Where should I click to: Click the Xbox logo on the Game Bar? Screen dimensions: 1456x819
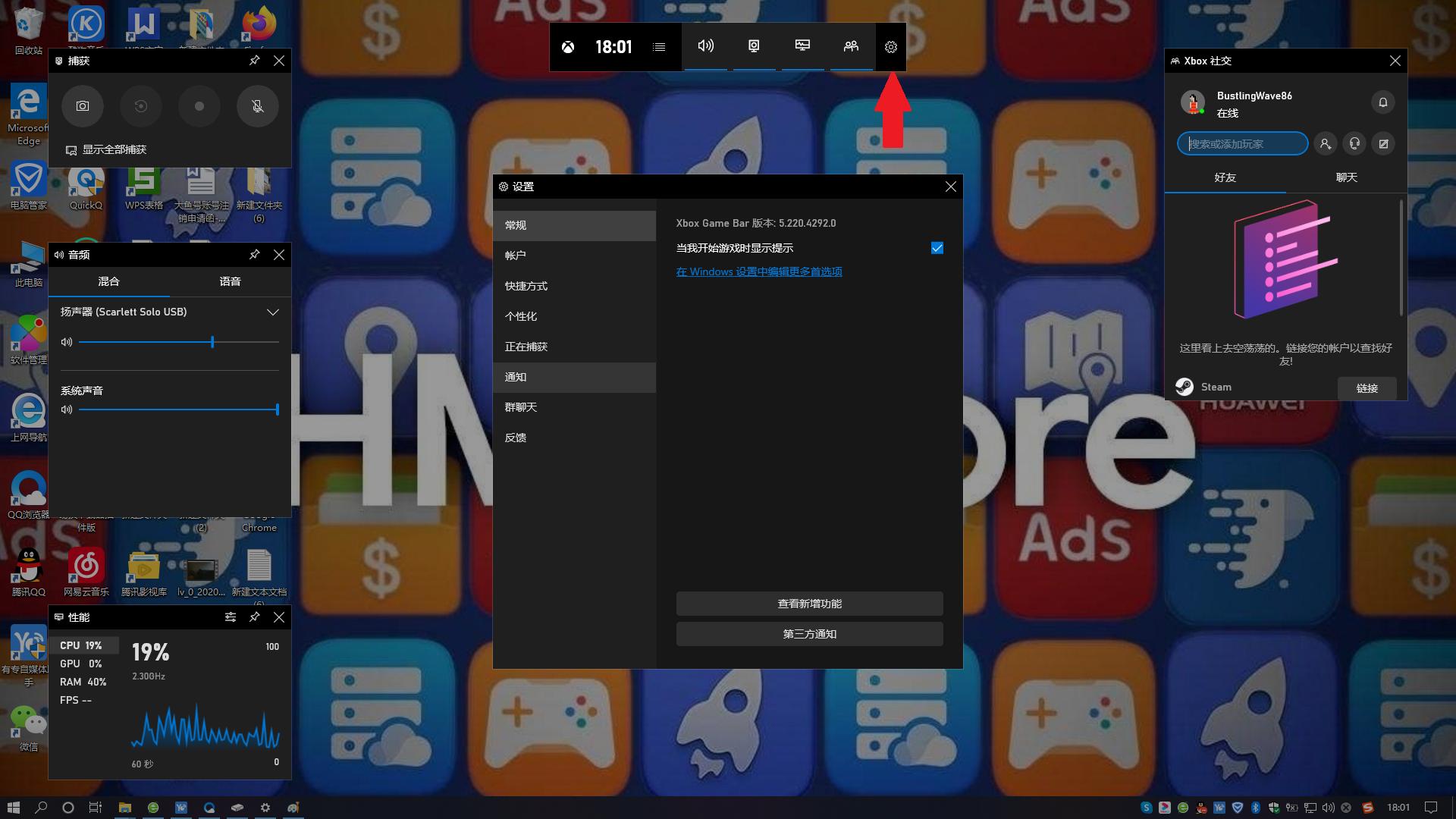pos(568,47)
